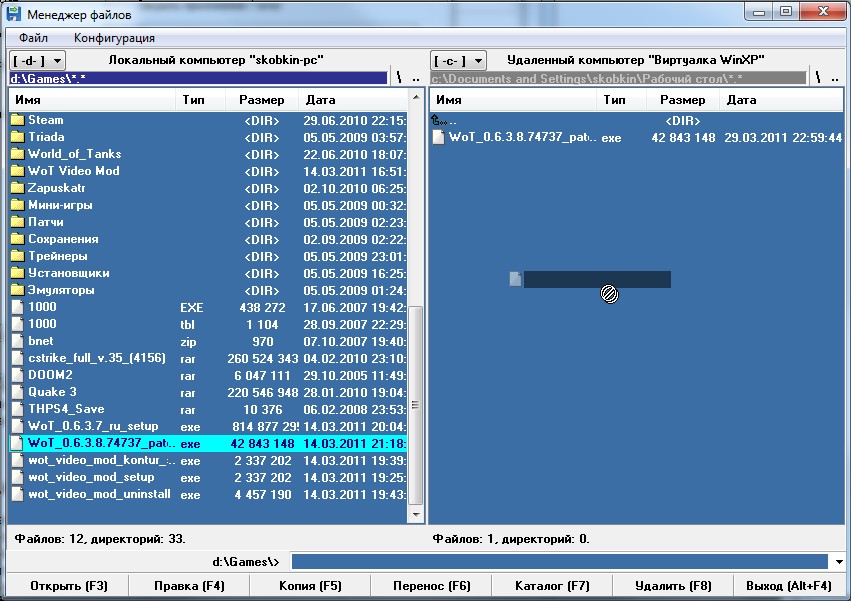
Task: Click the Steam folder icon
Action: coord(17,120)
